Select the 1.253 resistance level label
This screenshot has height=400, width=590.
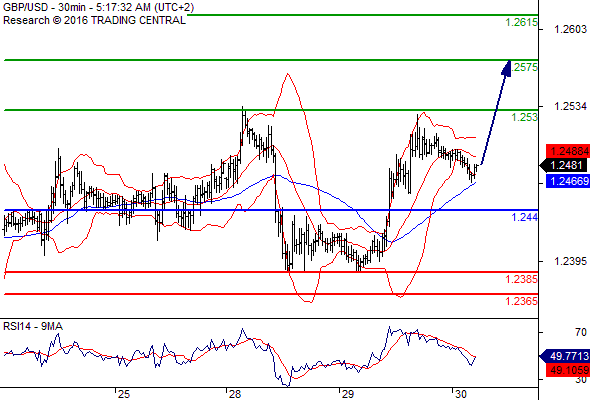(x=525, y=117)
